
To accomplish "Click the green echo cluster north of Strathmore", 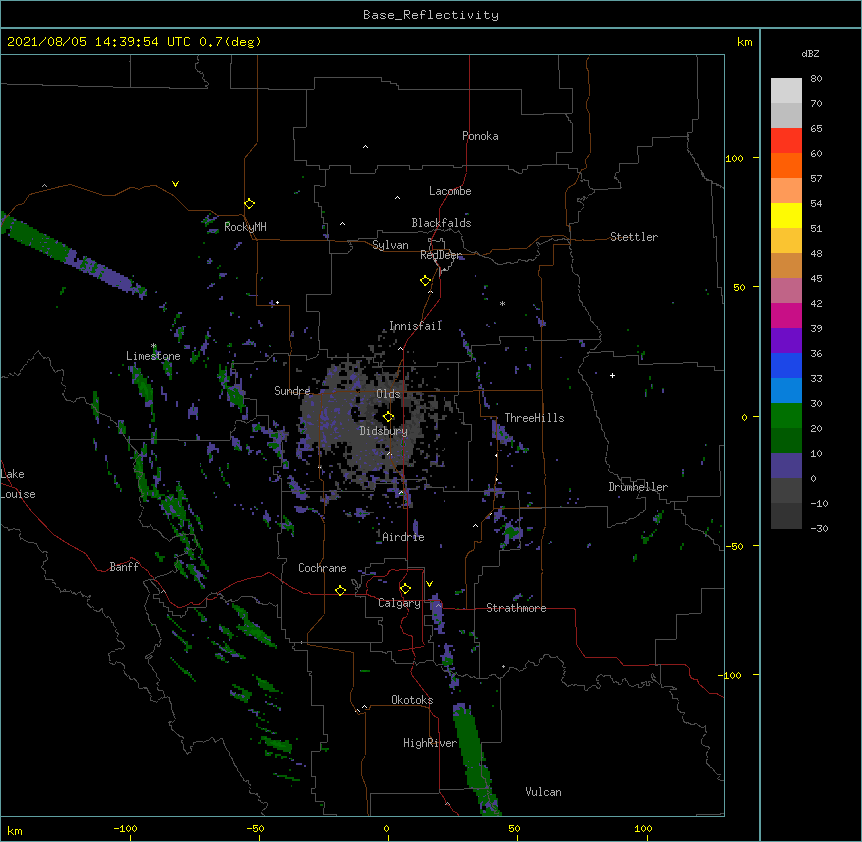I will 512,532.
